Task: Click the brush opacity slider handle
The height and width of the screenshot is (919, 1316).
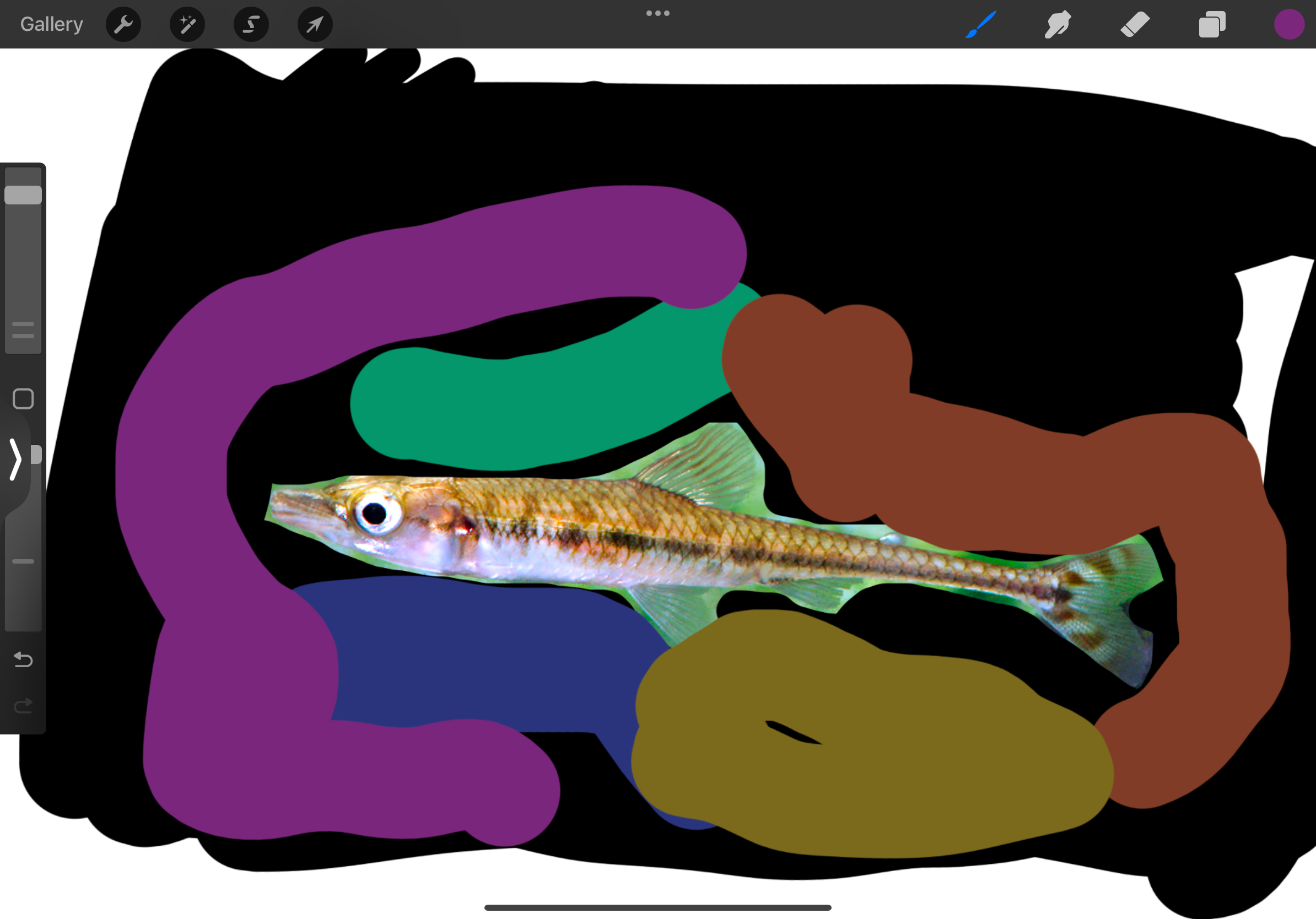Action: pyautogui.click(x=36, y=455)
